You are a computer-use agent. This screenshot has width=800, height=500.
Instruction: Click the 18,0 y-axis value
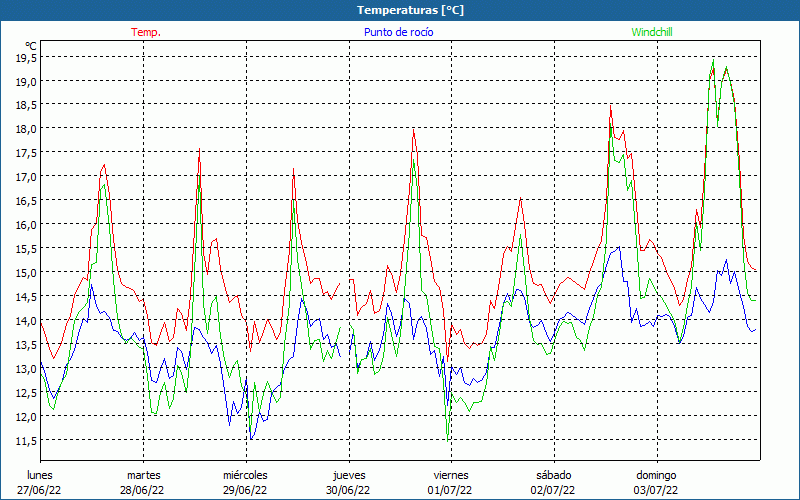coord(26,129)
